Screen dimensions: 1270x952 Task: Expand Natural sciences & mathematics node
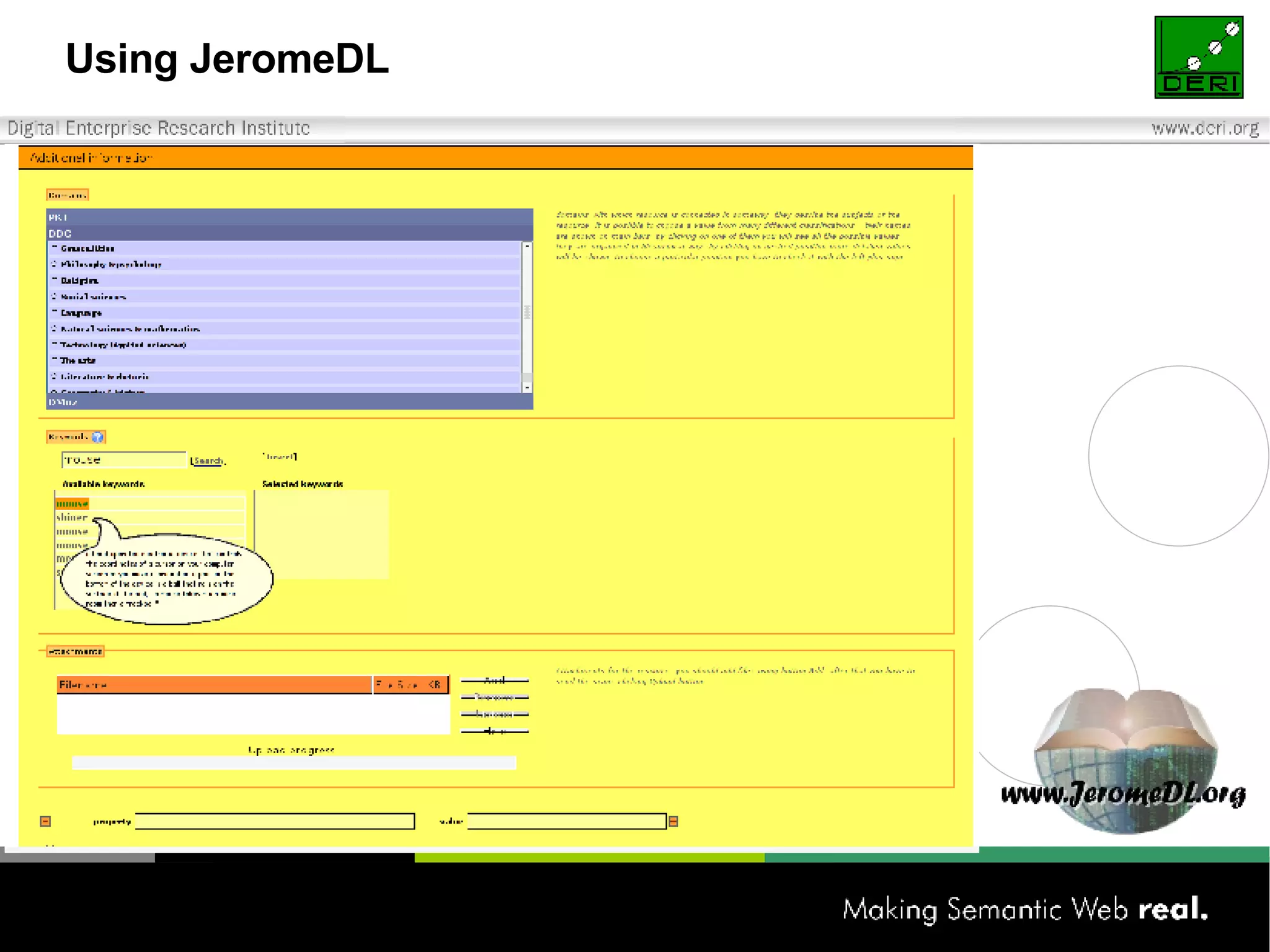point(54,329)
